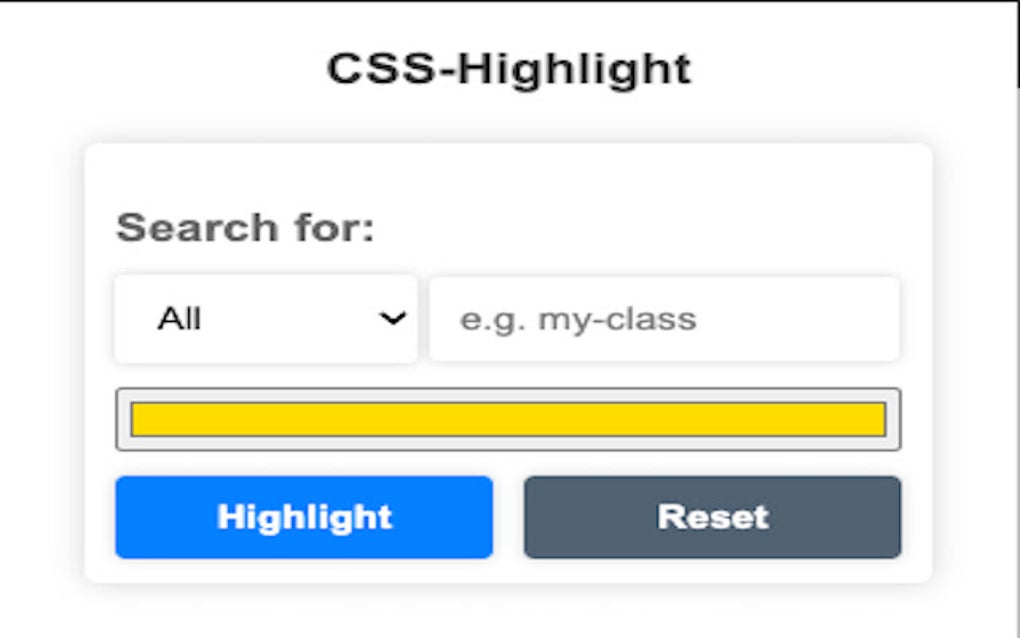1020x638 pixels.
Task: Click the "Search for:" label
Action: [x=245, y=228]
